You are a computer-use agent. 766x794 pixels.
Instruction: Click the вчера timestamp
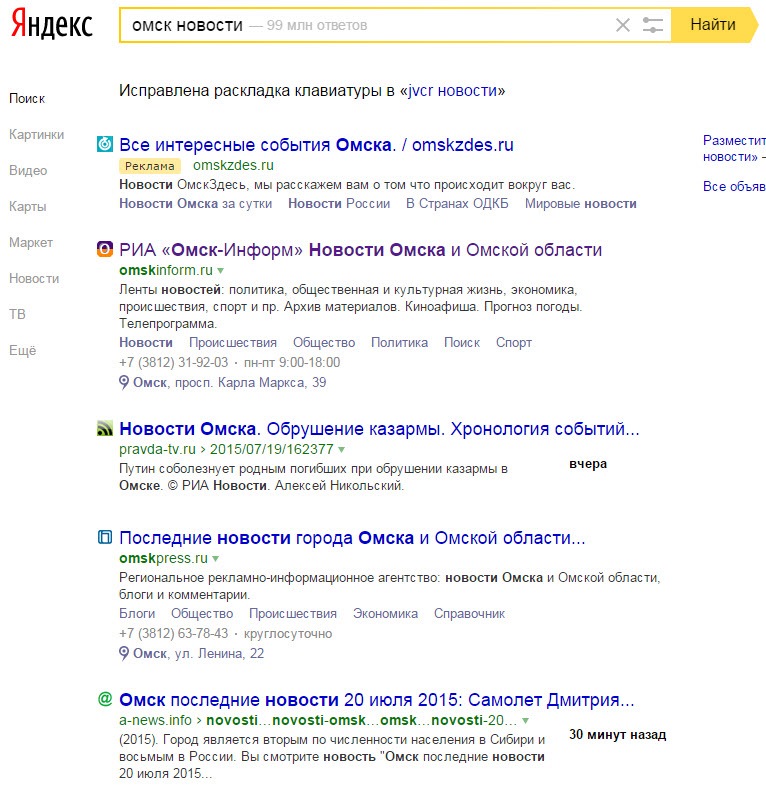tap(588, 464)
